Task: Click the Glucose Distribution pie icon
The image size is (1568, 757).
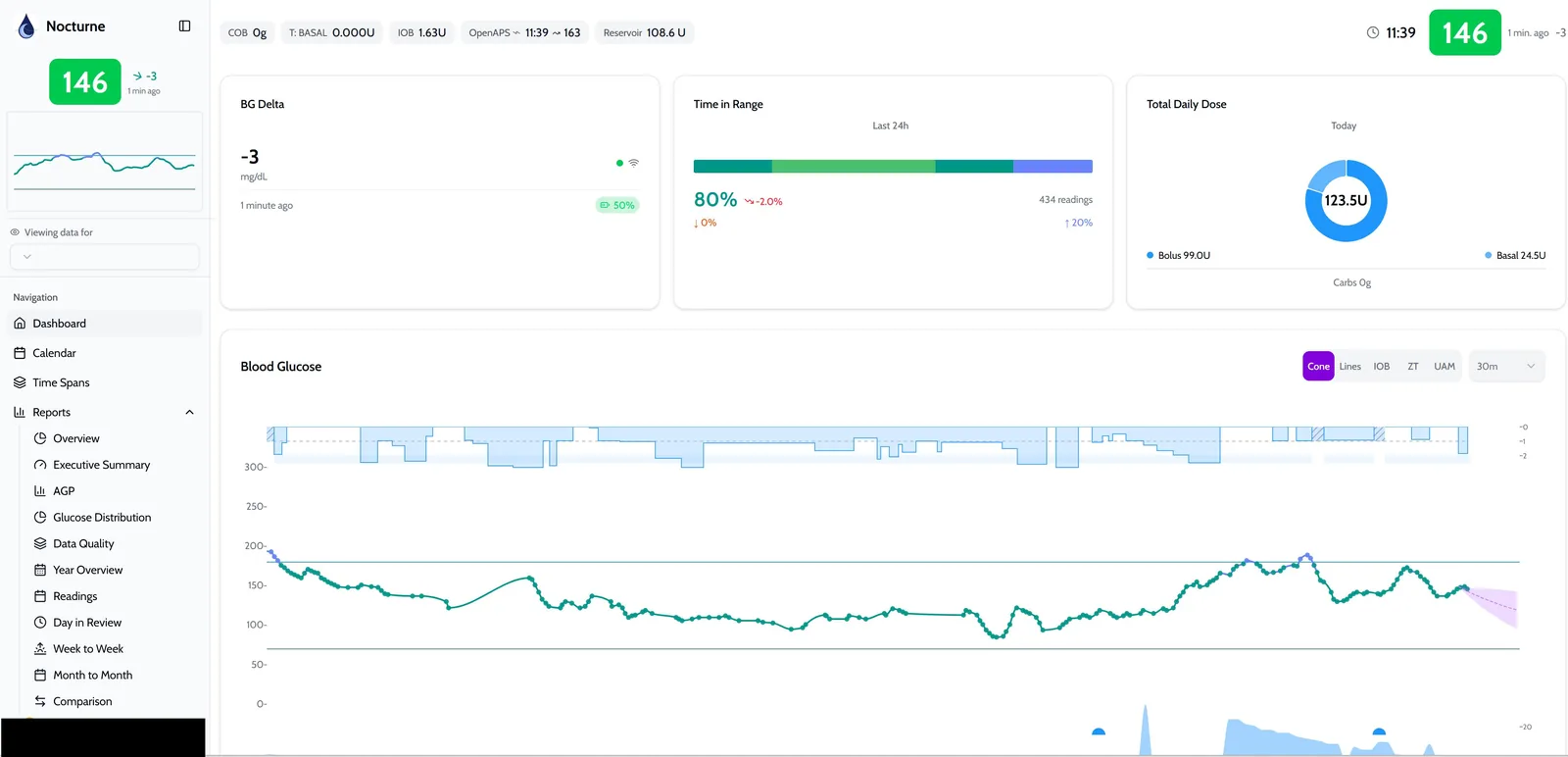Action: coord(40,518)
